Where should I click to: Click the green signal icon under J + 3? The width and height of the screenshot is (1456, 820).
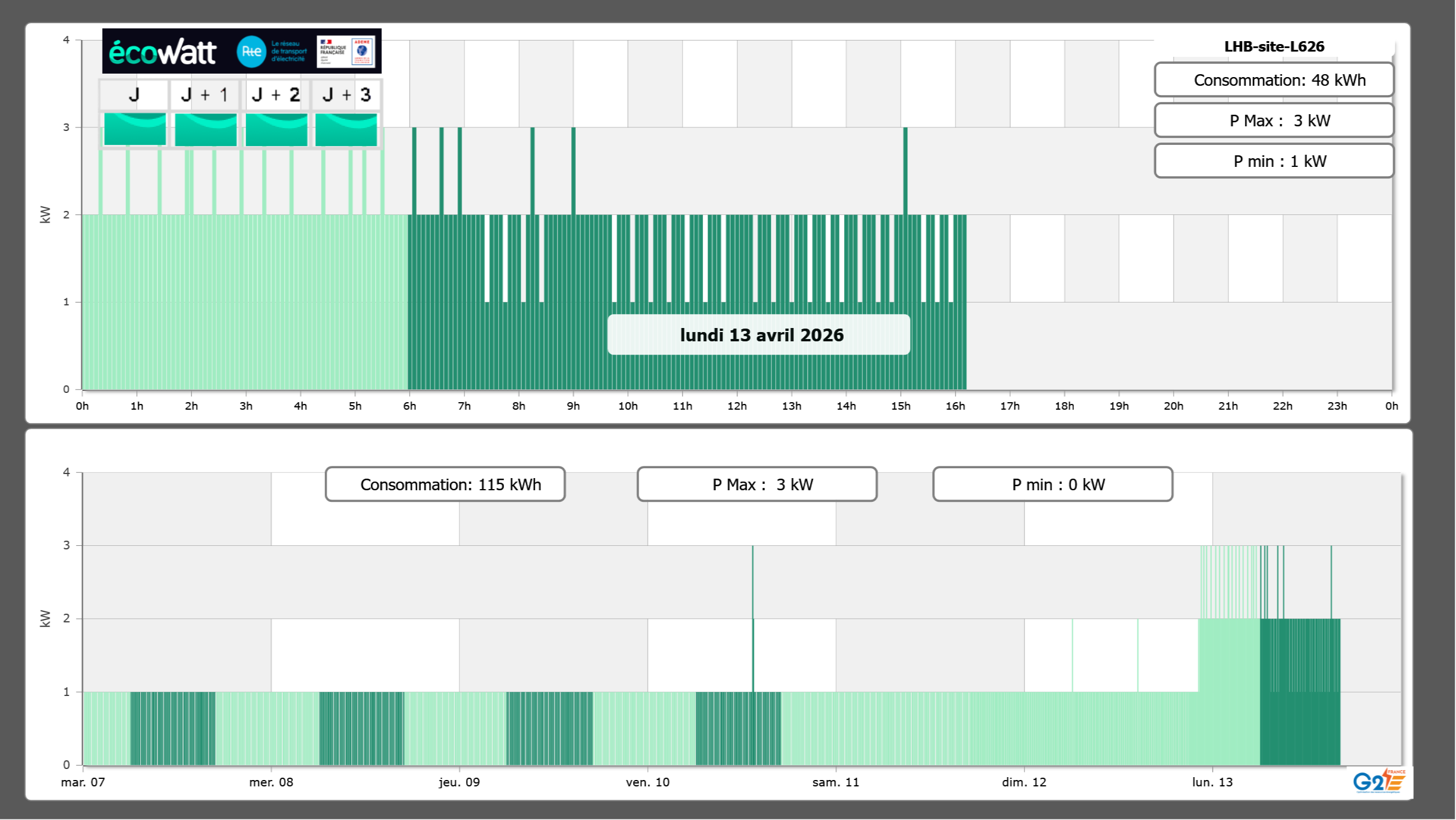[346, 129]
